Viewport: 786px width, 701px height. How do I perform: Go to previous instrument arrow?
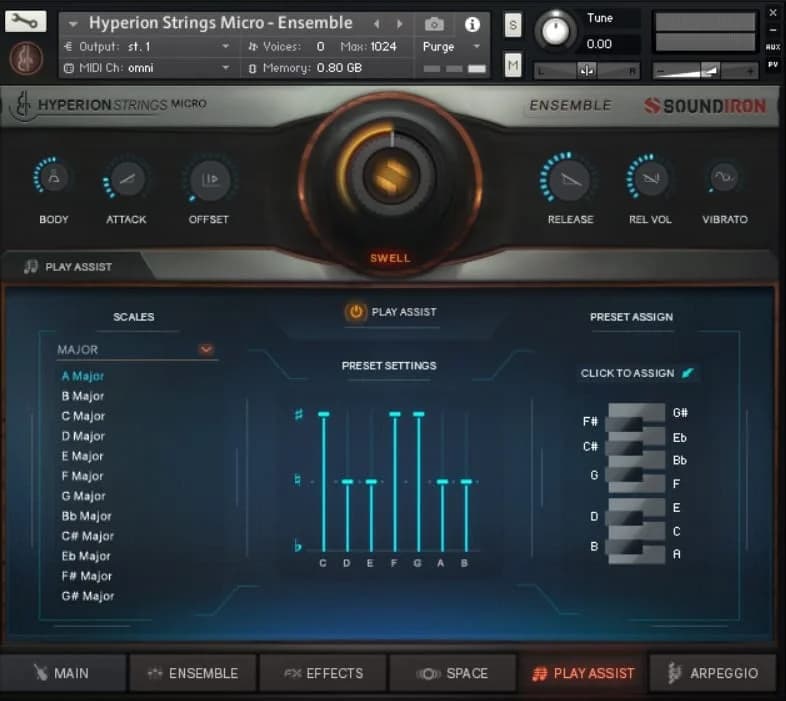(x=376, y=24)
